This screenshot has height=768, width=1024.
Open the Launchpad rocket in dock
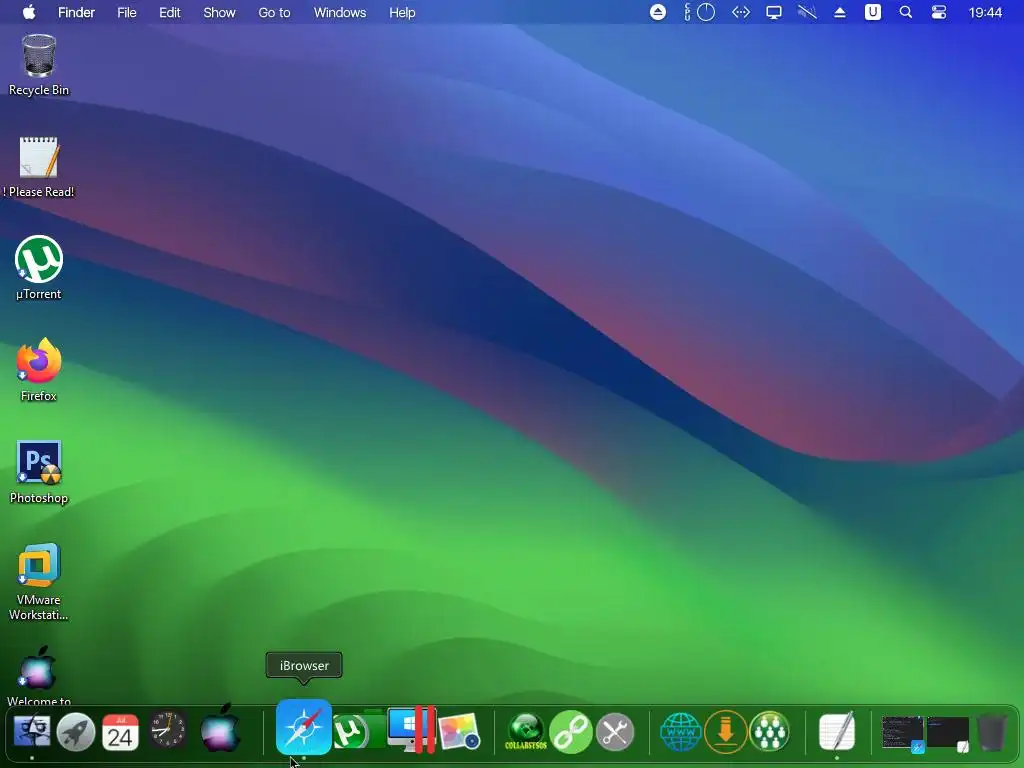click(x=76, y=731)
